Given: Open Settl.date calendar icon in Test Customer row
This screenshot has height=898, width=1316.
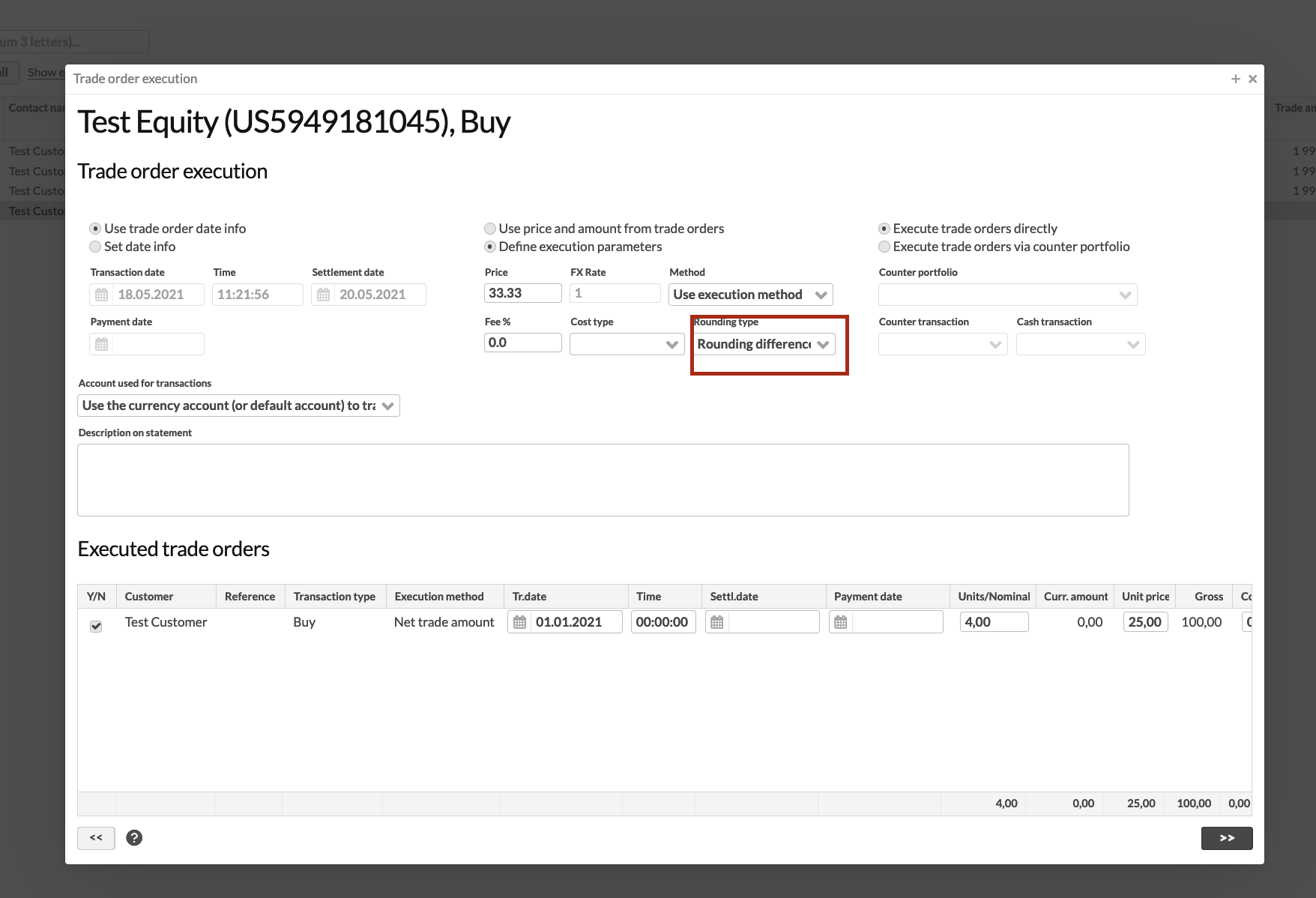Looking at the screenshot, I should pos(717,622).
